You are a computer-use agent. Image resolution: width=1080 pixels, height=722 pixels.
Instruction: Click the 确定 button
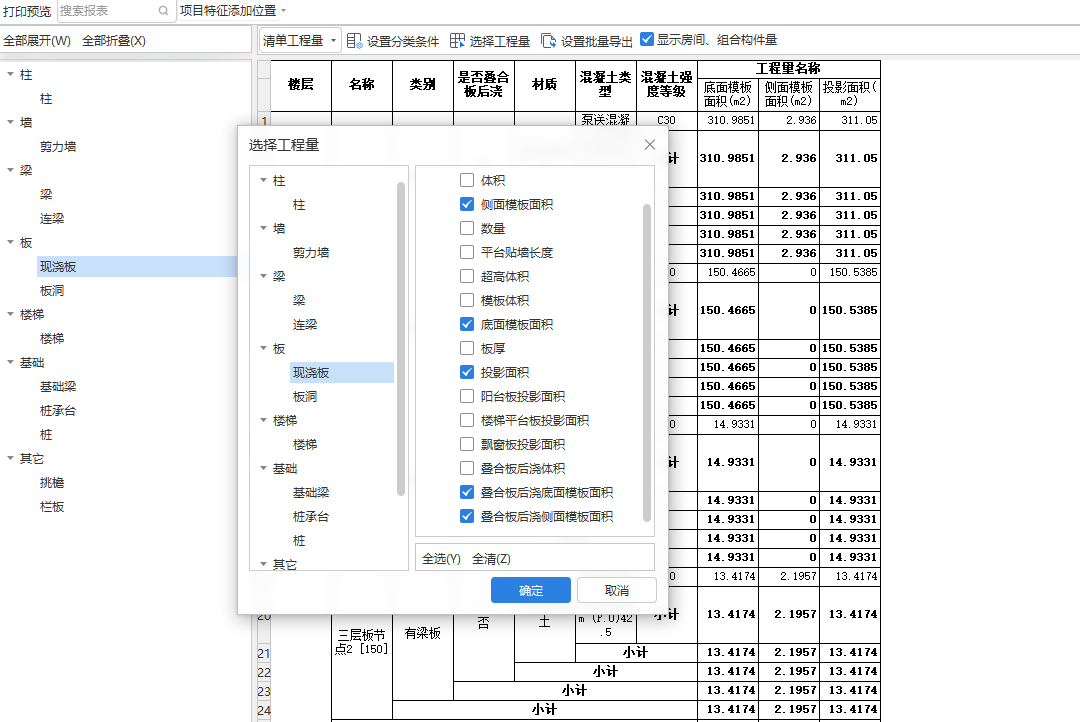(x=530, y=590)
